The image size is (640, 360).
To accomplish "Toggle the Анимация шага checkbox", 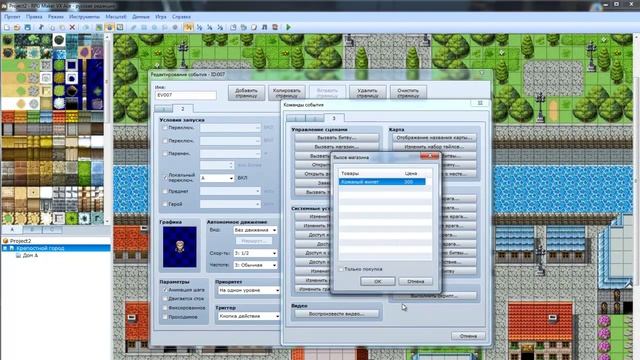I will point(165,289).
